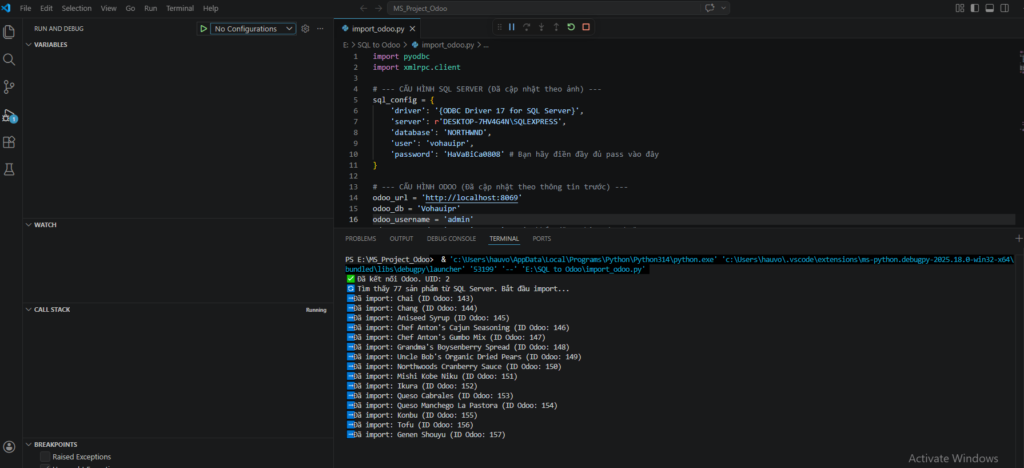The image size is (1024, 468).
Task: Open the Terminal menu in menu bar
Action: coord(180,8)
